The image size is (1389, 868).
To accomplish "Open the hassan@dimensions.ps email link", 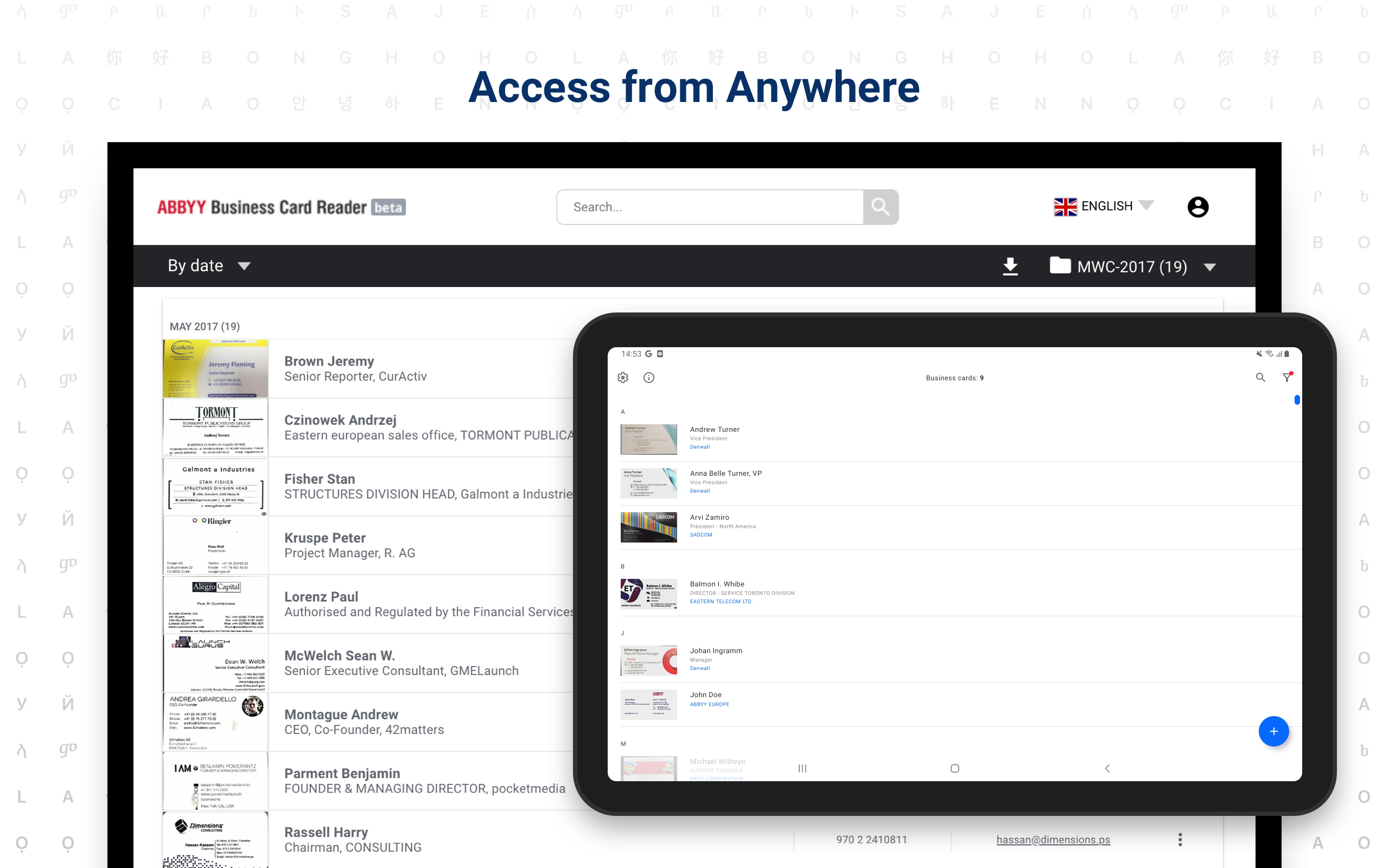I will coord(1053,840).
